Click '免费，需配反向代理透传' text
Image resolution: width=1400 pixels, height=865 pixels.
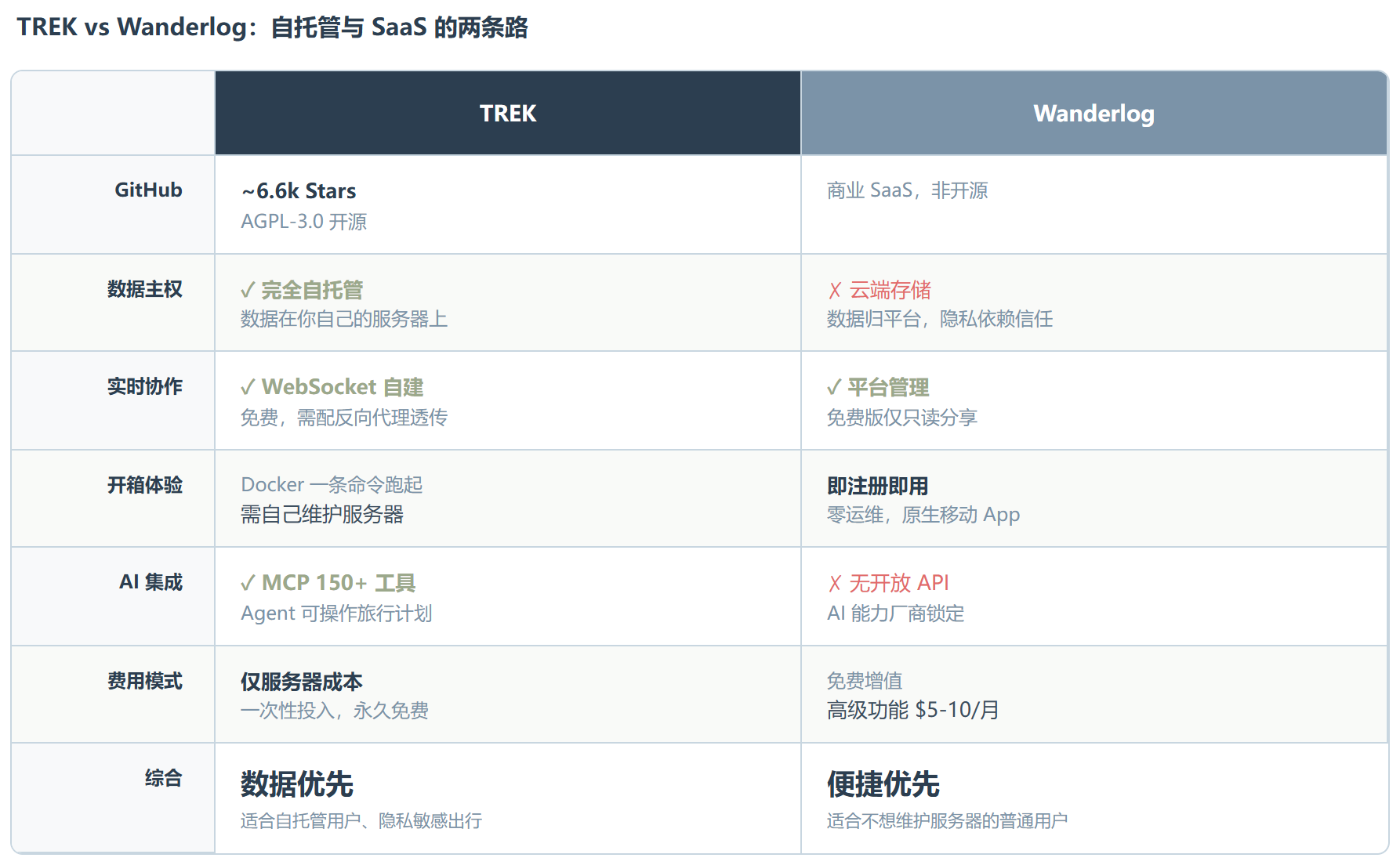[x=344, y=417]
